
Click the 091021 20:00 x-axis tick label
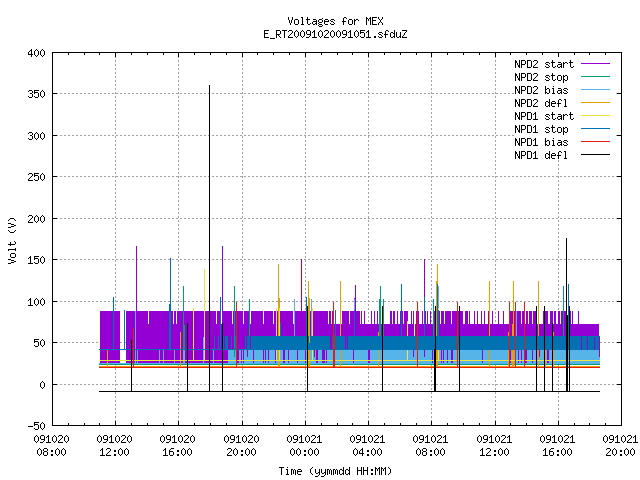coord(620,446)
